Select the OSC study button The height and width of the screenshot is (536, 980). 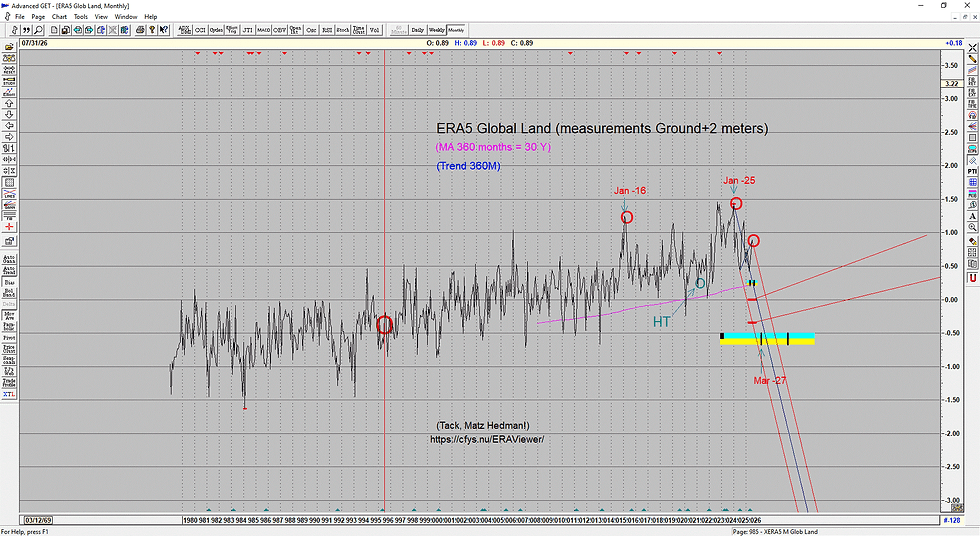[x=311, y=30]
